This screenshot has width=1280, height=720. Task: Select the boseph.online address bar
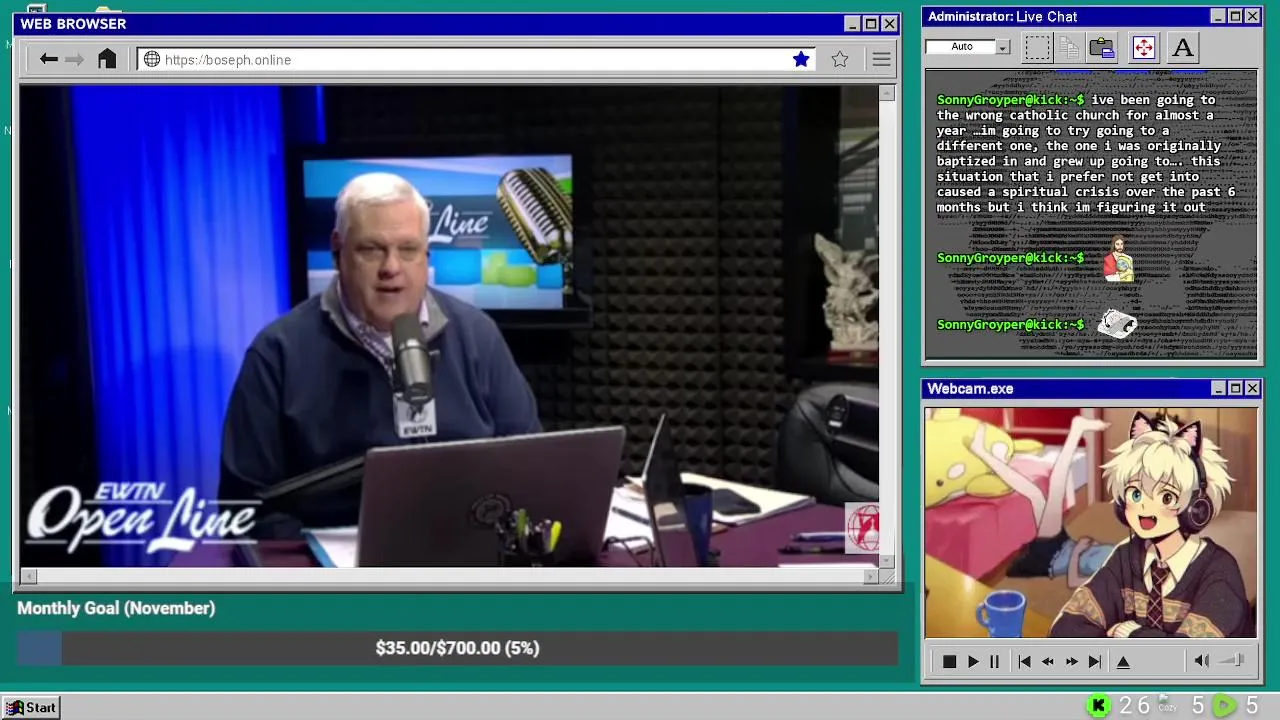click(477, 59)
